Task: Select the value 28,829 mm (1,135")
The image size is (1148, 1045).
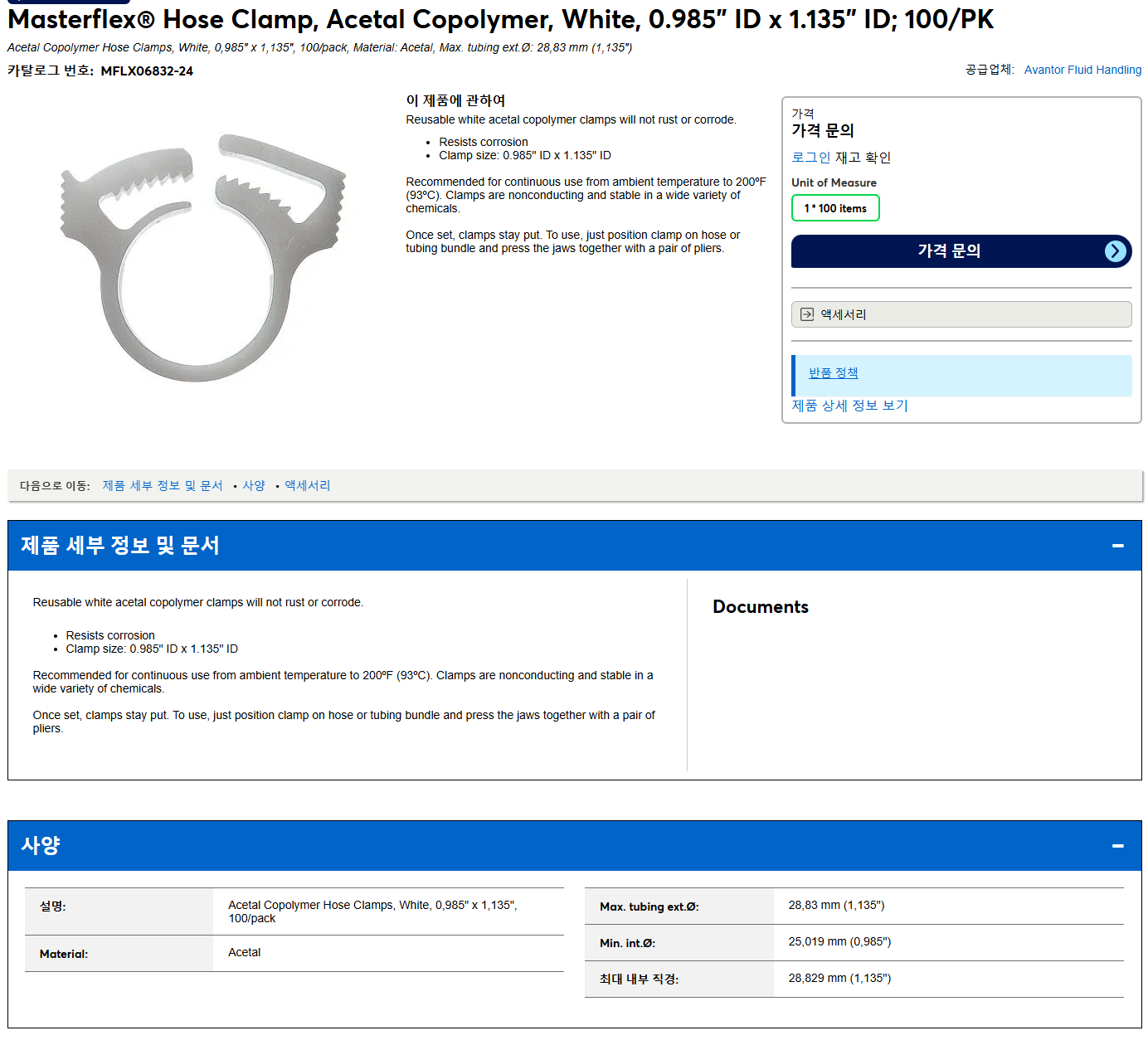Action: (x=839, y=978)
